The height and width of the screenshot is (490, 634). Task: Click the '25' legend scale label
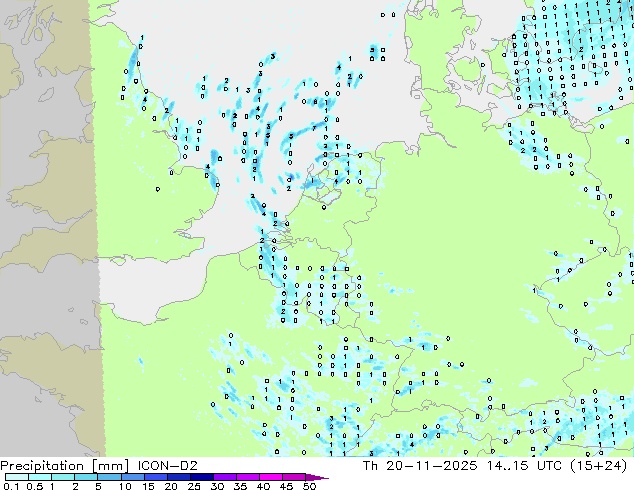click(194, 486)
